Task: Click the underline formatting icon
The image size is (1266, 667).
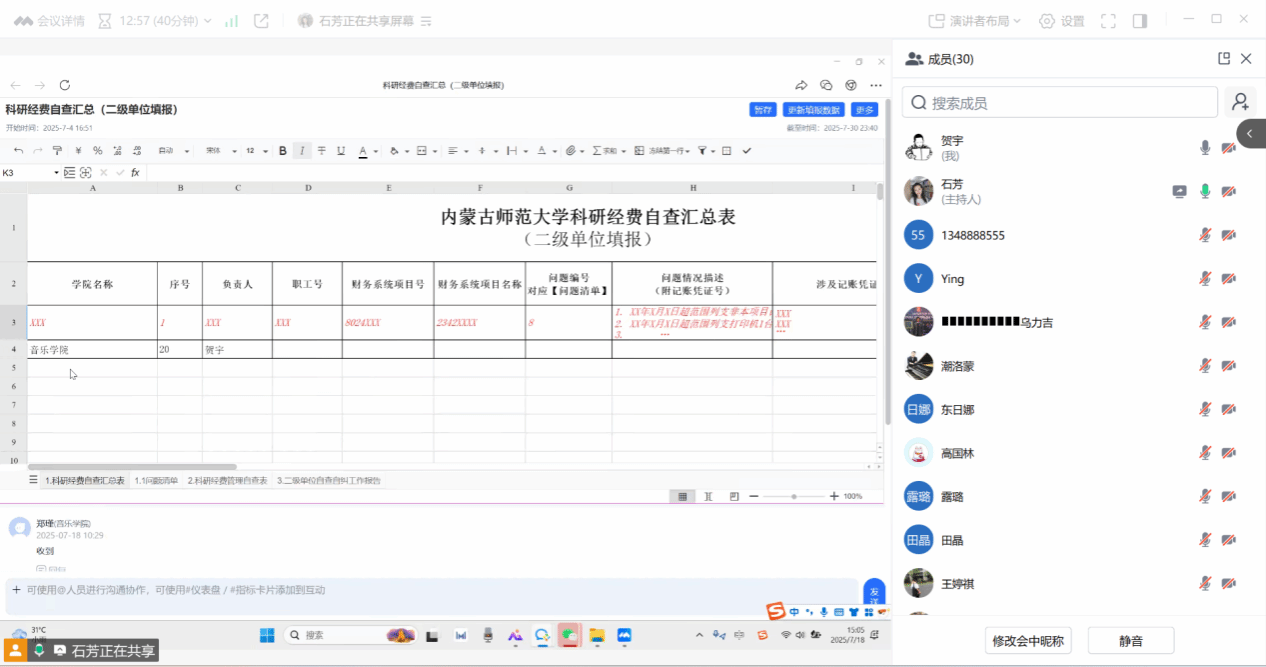Action: [x=341, y=151]
